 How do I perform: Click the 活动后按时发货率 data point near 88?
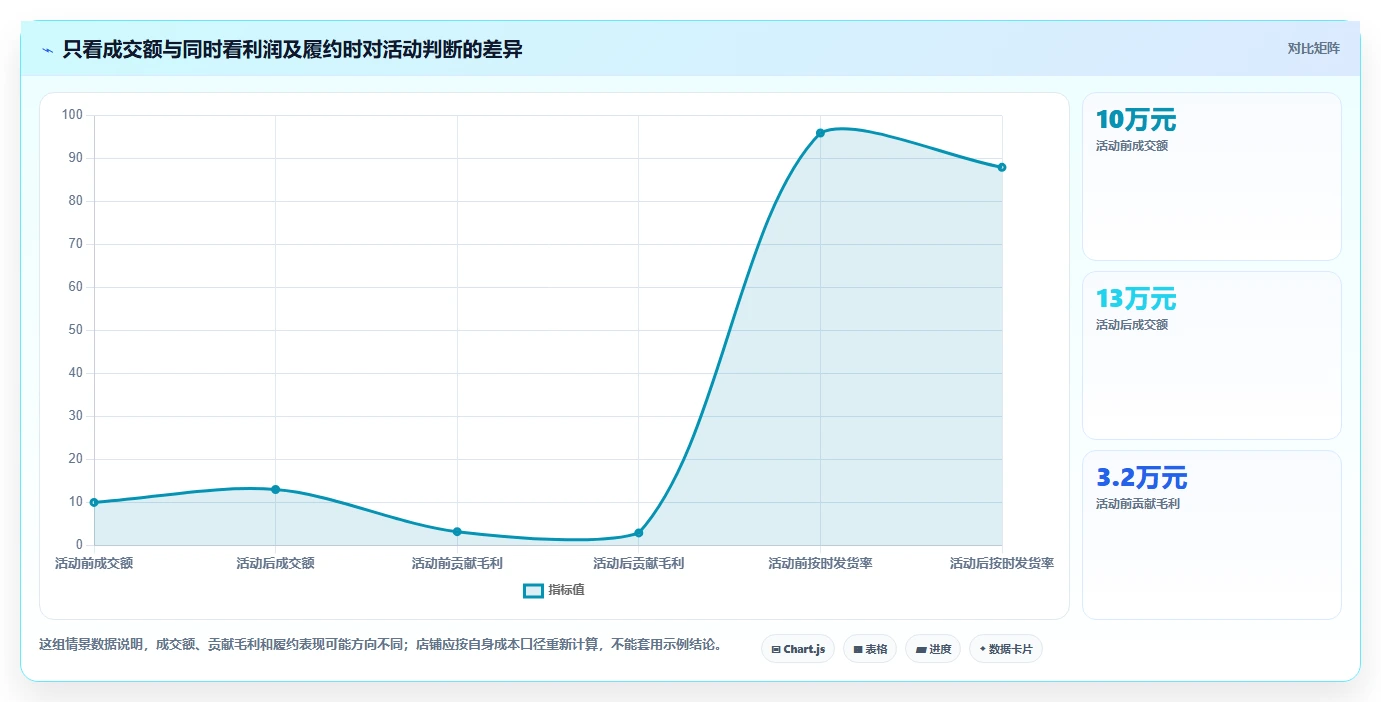click(x=1001, y=167)
